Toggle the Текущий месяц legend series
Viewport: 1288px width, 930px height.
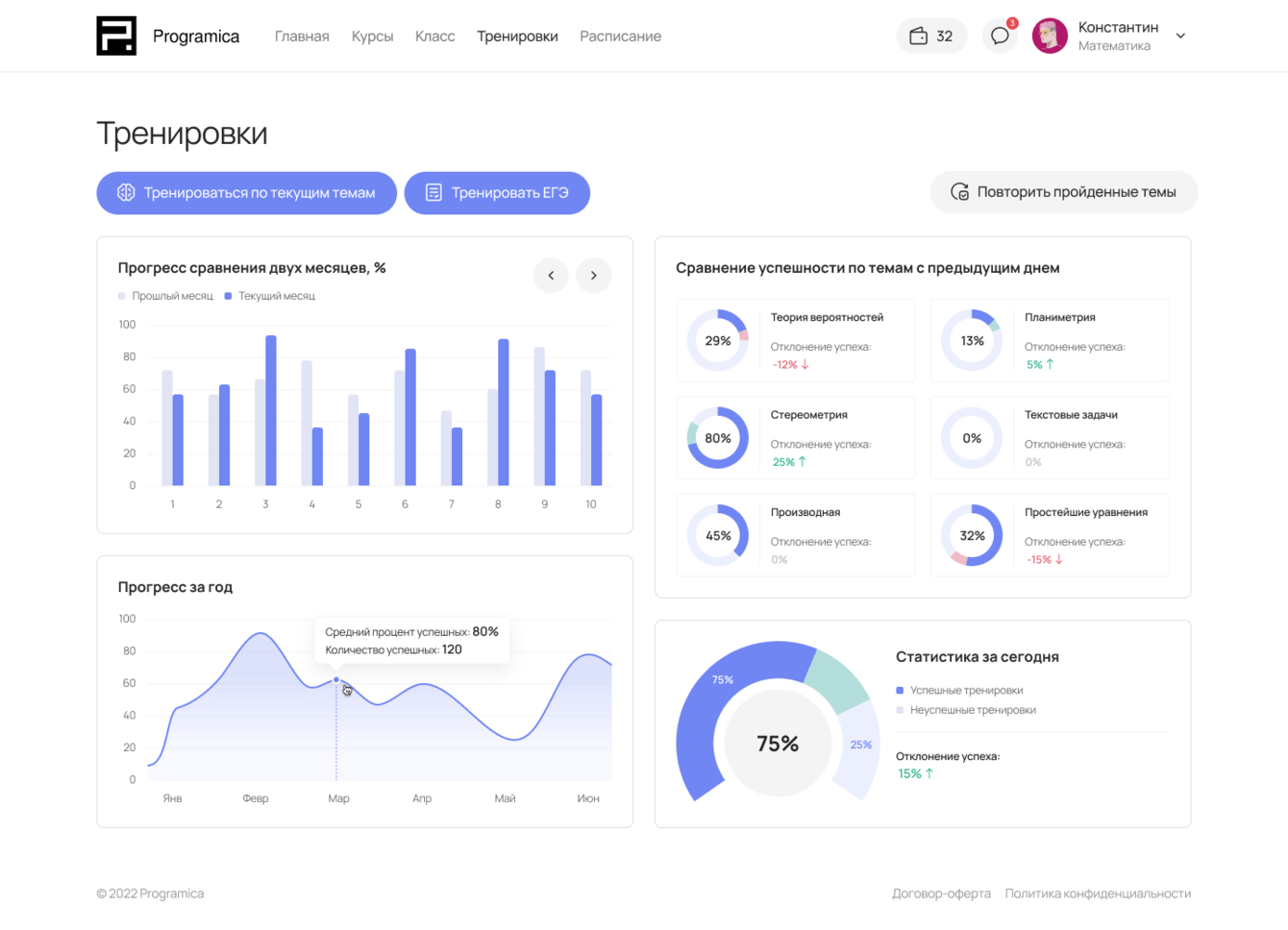[270, 296]
